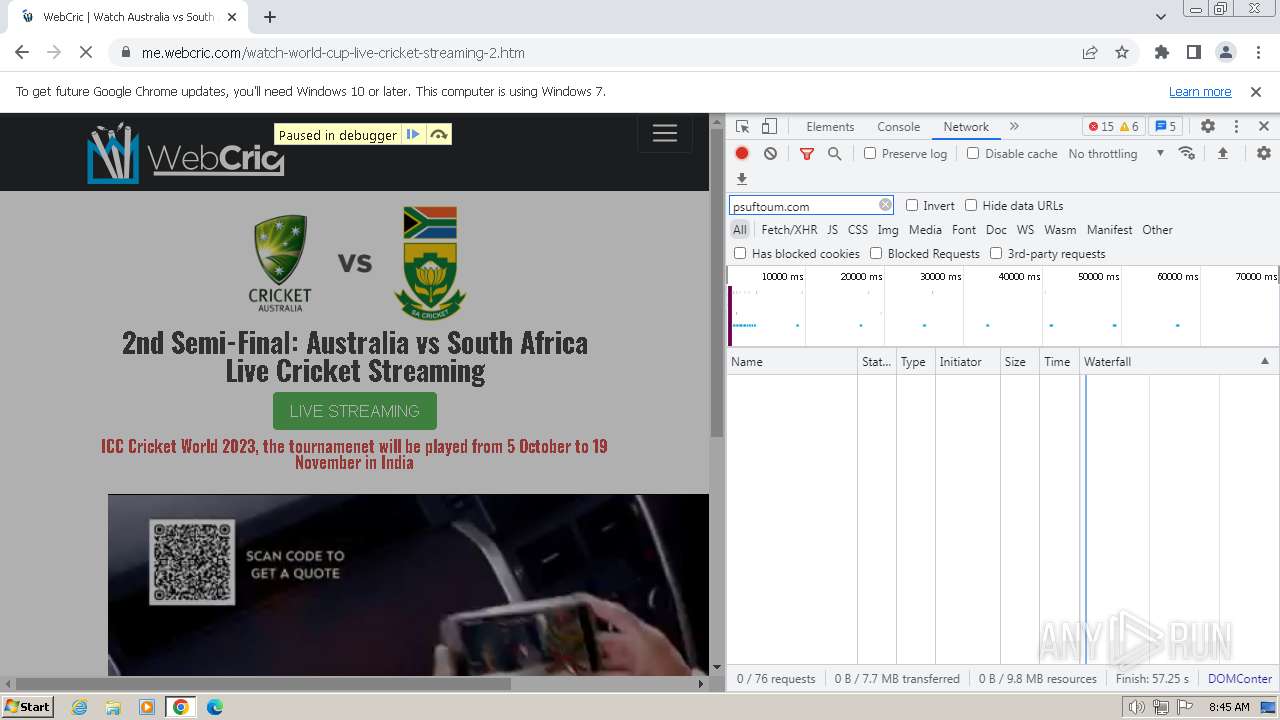Open network search magnifier
The height and width of the screenshot is (720, 1280).
[x=834, y=154]
